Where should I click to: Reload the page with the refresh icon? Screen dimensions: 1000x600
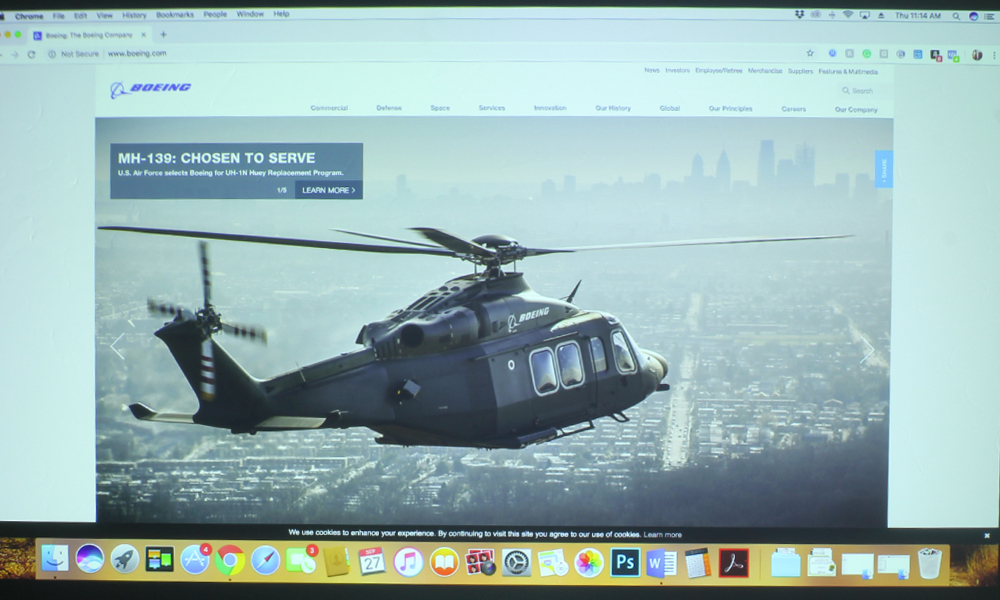tap(32, 54)
